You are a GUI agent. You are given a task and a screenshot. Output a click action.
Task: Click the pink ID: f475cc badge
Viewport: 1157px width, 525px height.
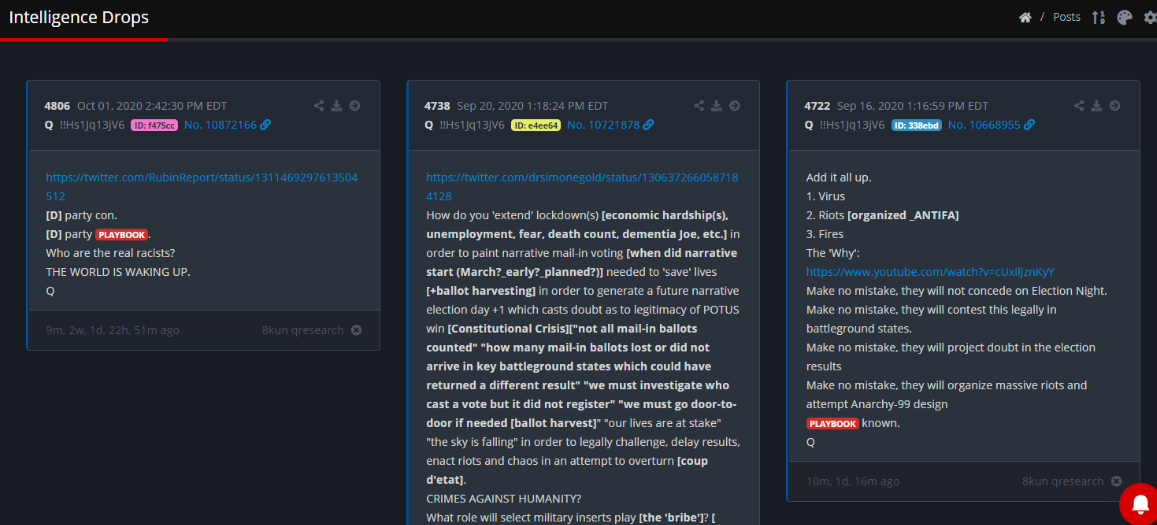tap(154, 126)
